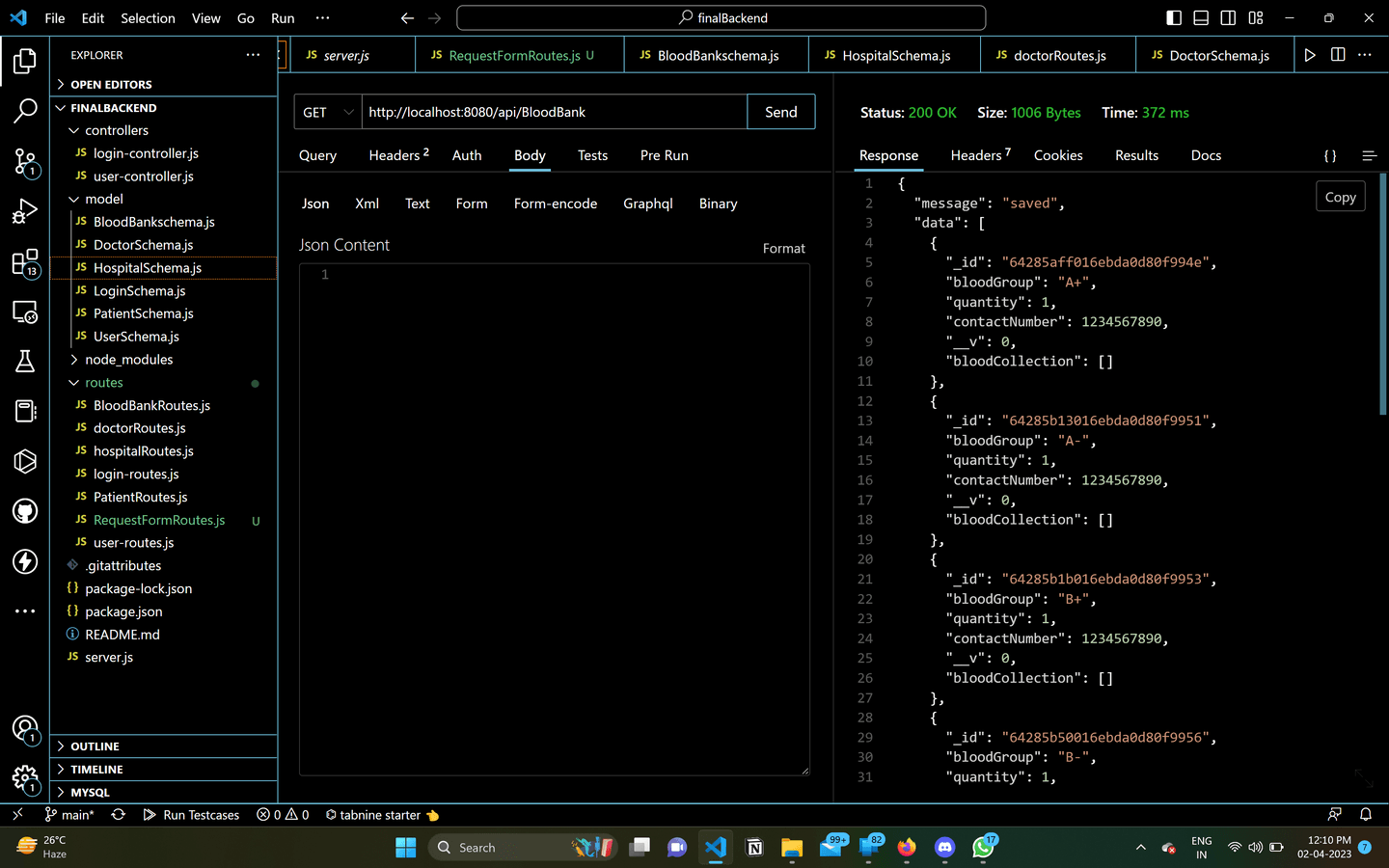Go back with the left arrow

[x=407, y=17]
